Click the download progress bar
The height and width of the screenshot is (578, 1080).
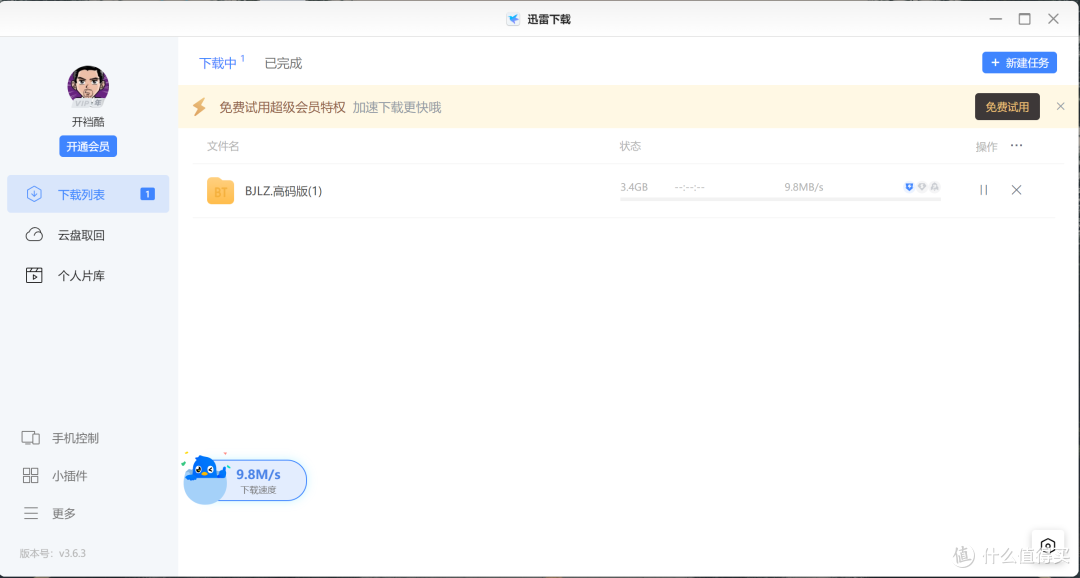[780, 199]
